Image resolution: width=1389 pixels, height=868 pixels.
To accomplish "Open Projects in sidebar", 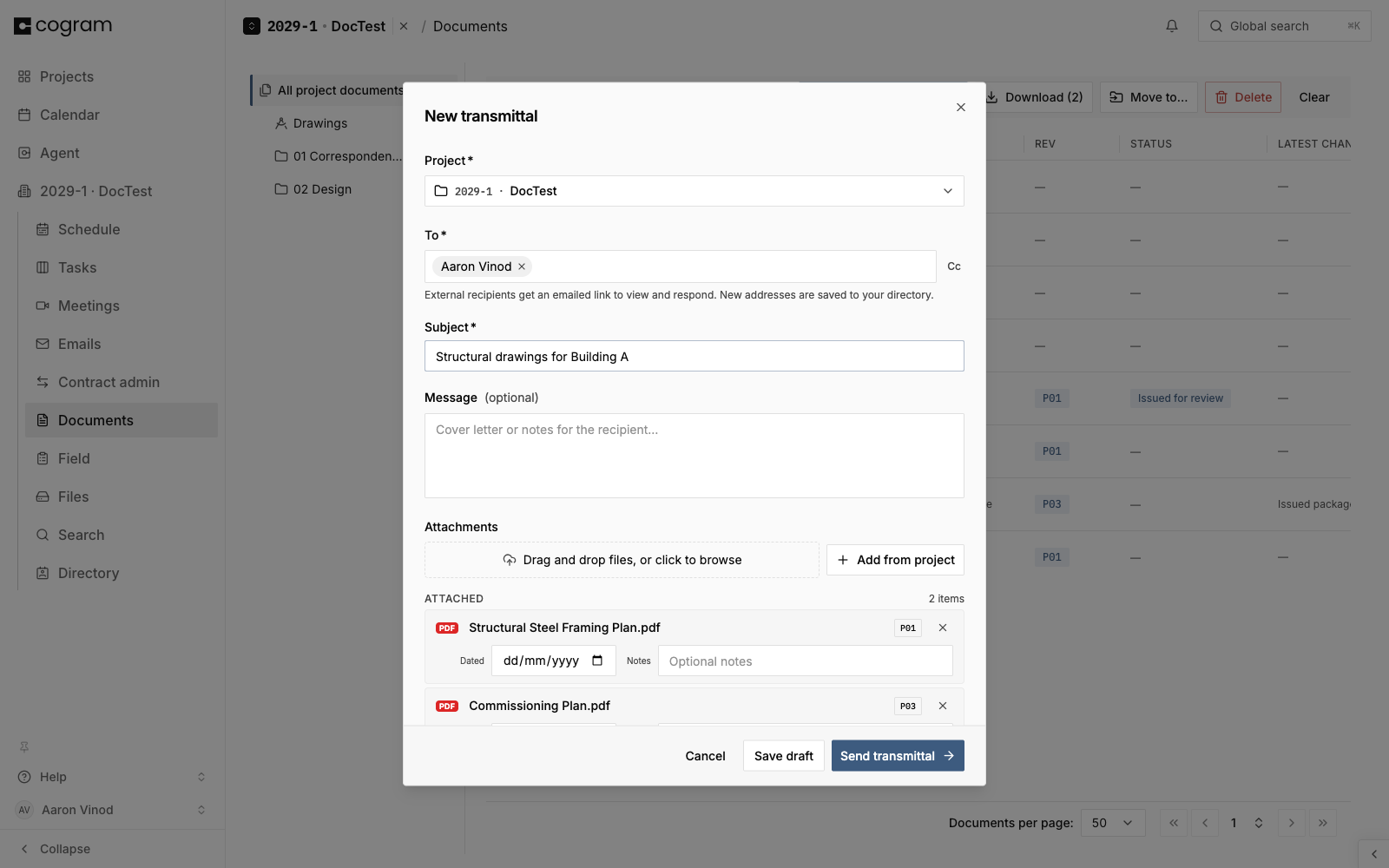I will (113, 76).
